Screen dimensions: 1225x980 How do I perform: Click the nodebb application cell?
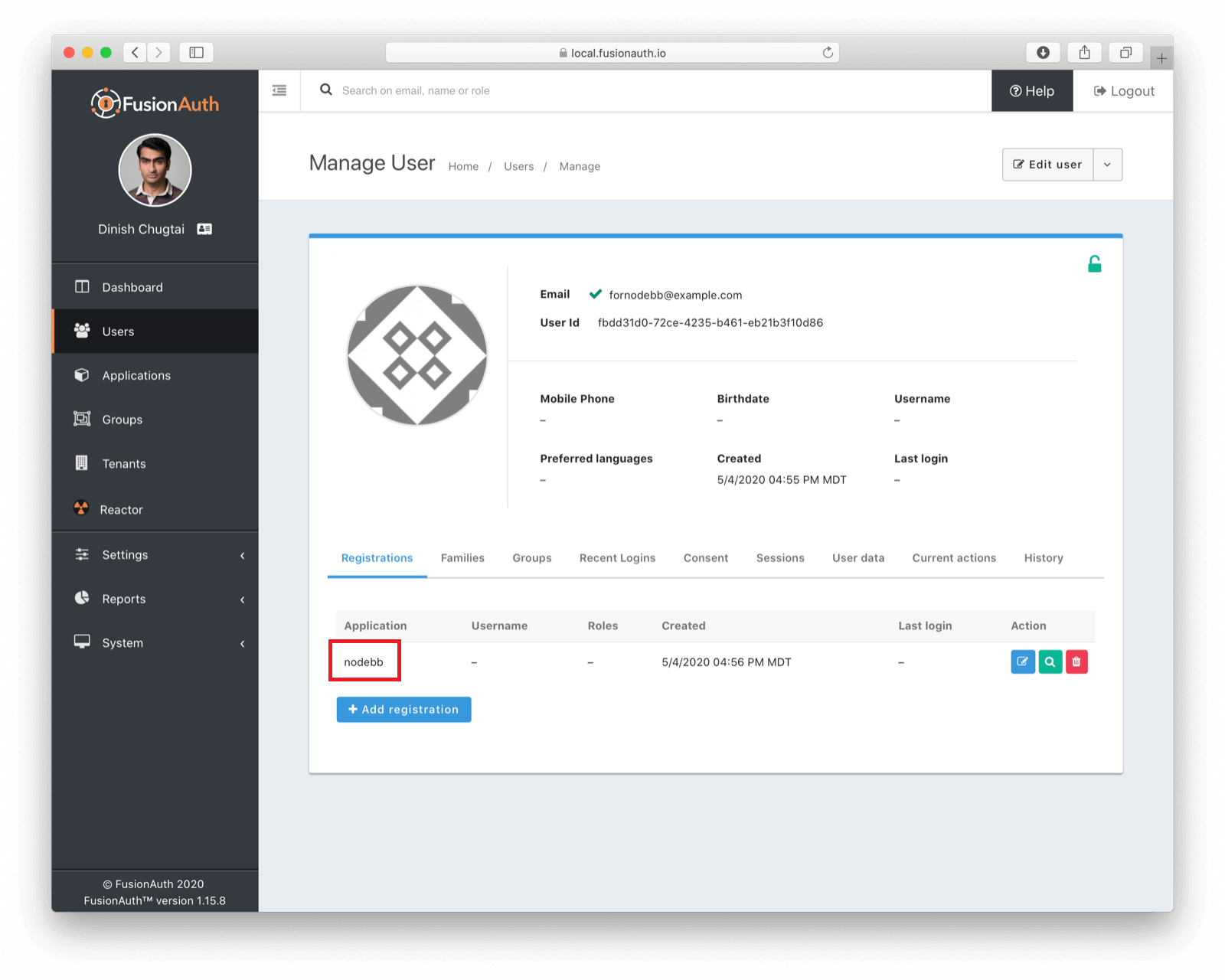tap(364, 661)
